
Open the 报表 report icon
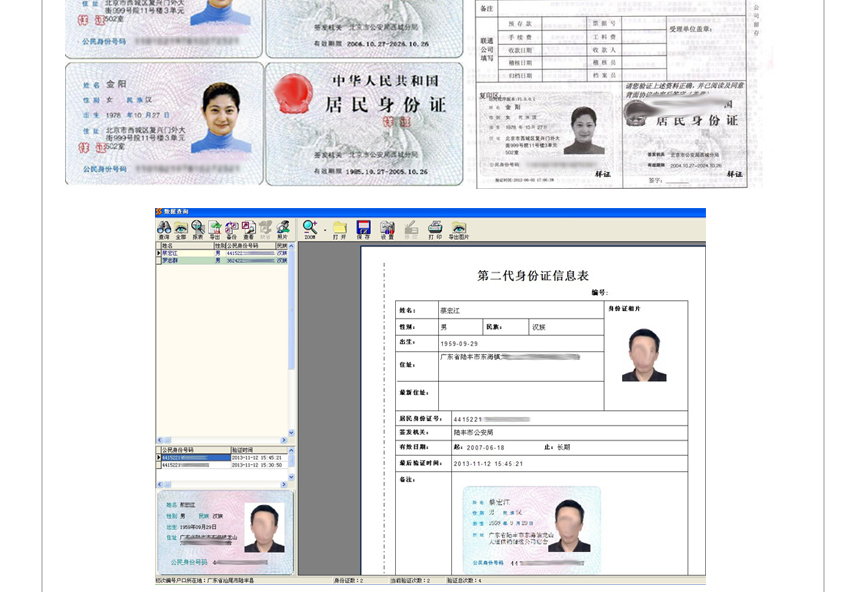[x=197, y=229]
